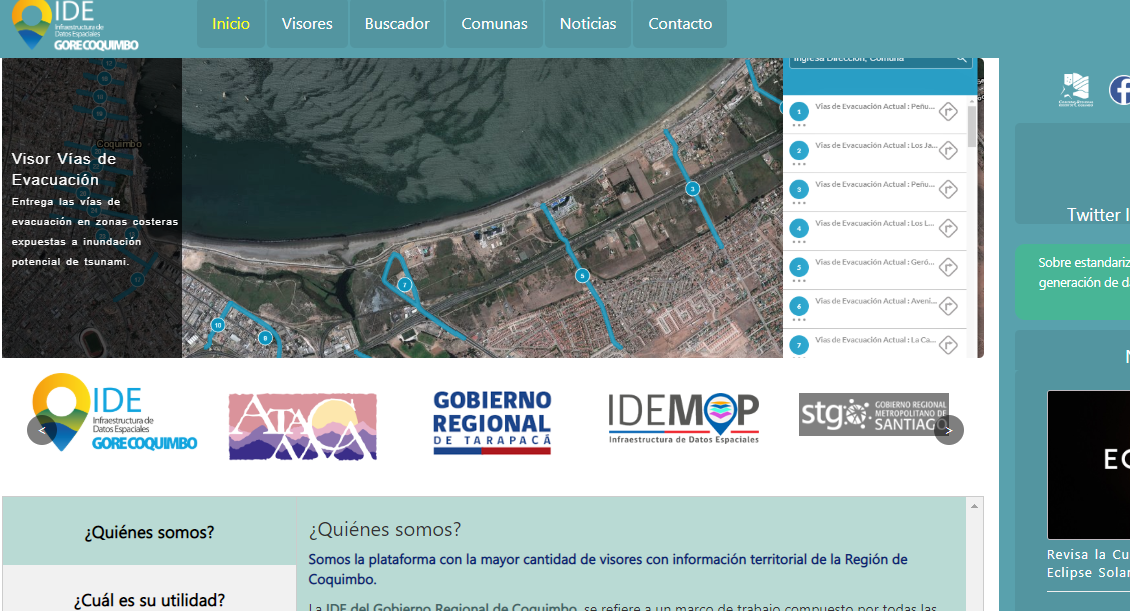Screen dimensions: 1130x611
Task: Select numbered circle 3 in route list
Action: (x=798, y=189)
